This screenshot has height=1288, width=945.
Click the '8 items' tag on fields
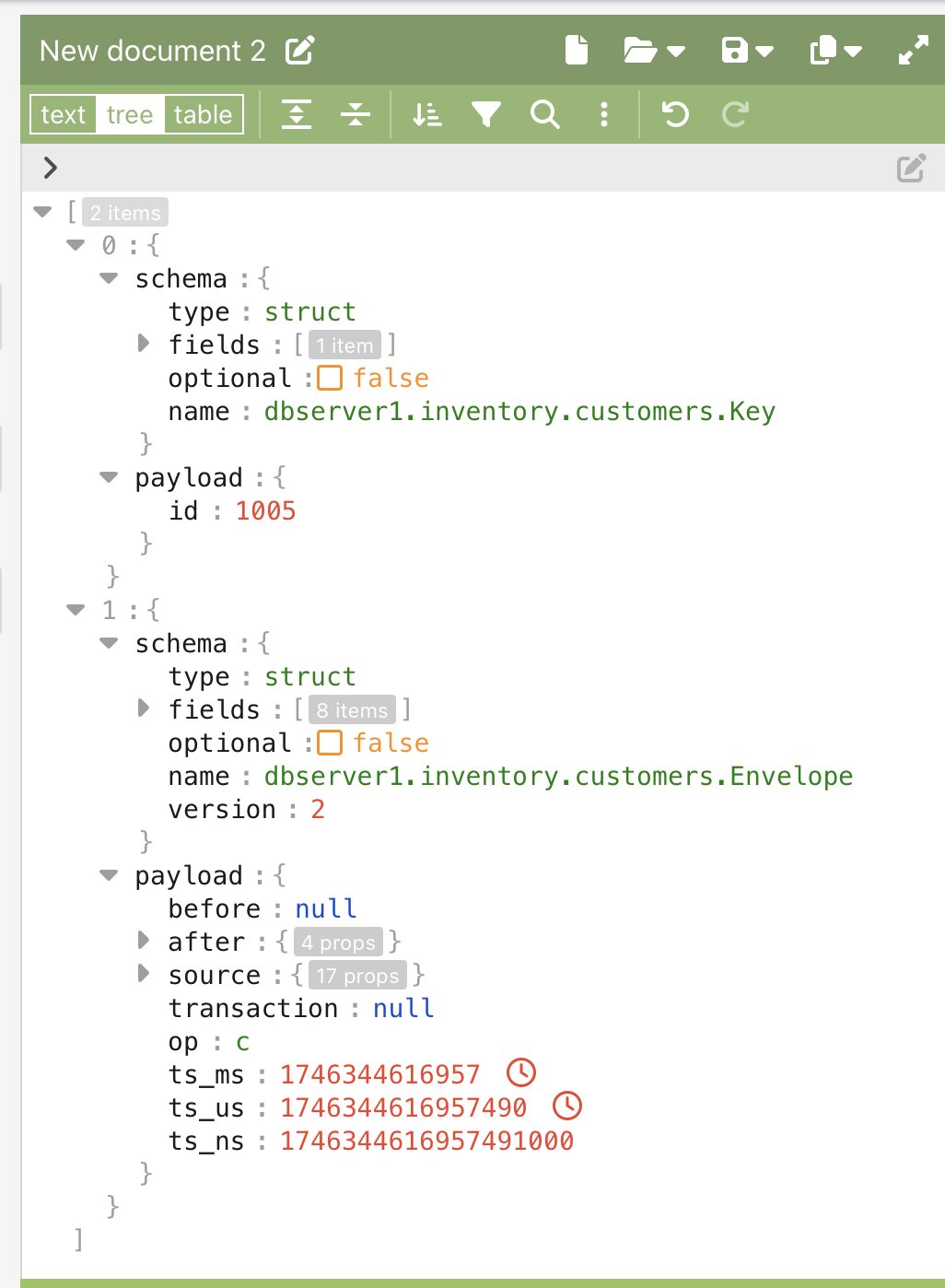pyautogui.click(x=352, y=710)
